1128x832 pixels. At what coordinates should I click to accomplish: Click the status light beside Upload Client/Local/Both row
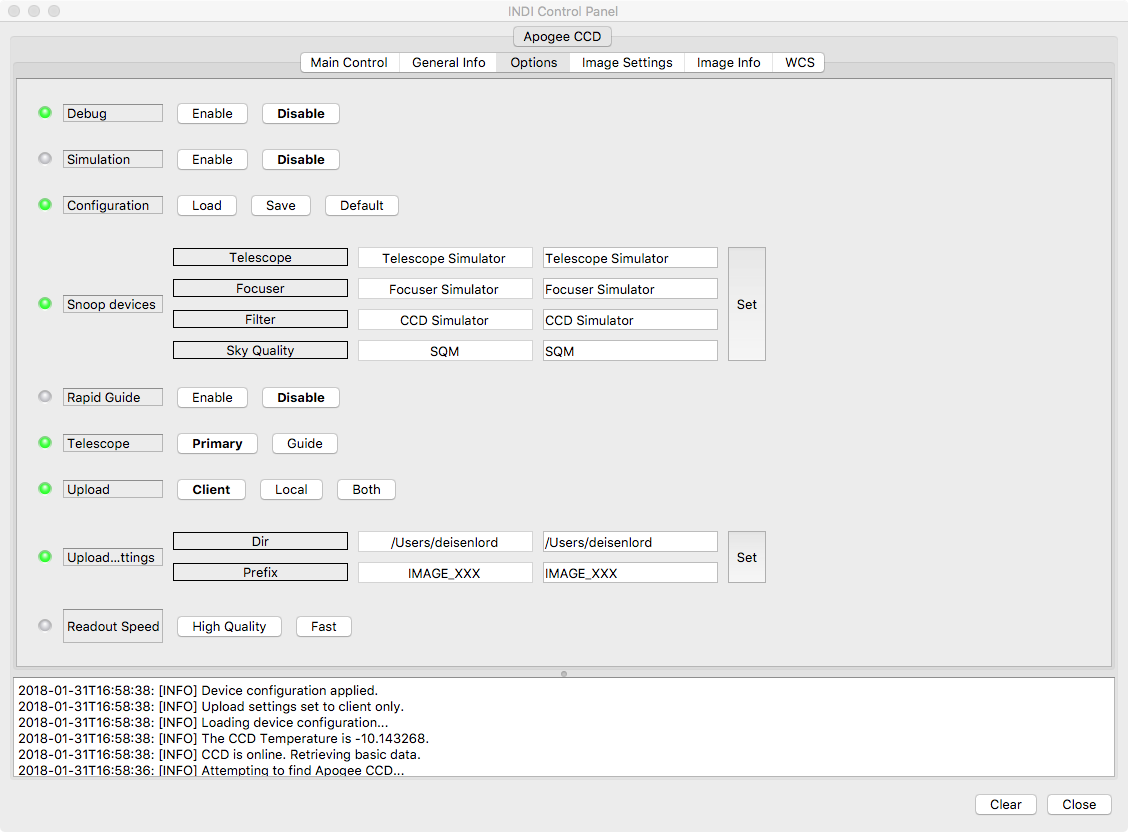tap(45, 489)
